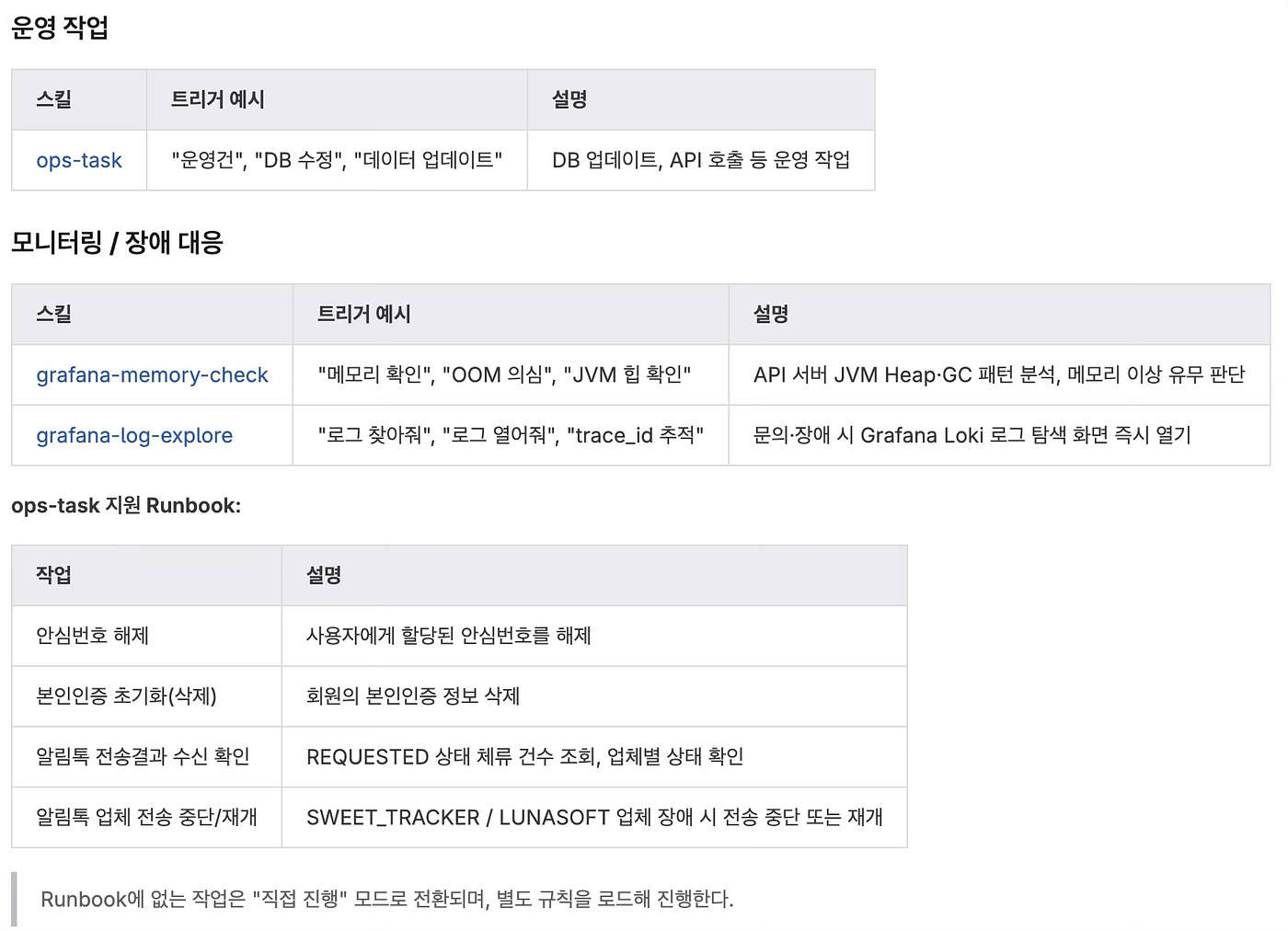Click the Grafana Loki 로그 탐색 description cell
Viewport: 1288px width, 931px height.
click(999, 436)
